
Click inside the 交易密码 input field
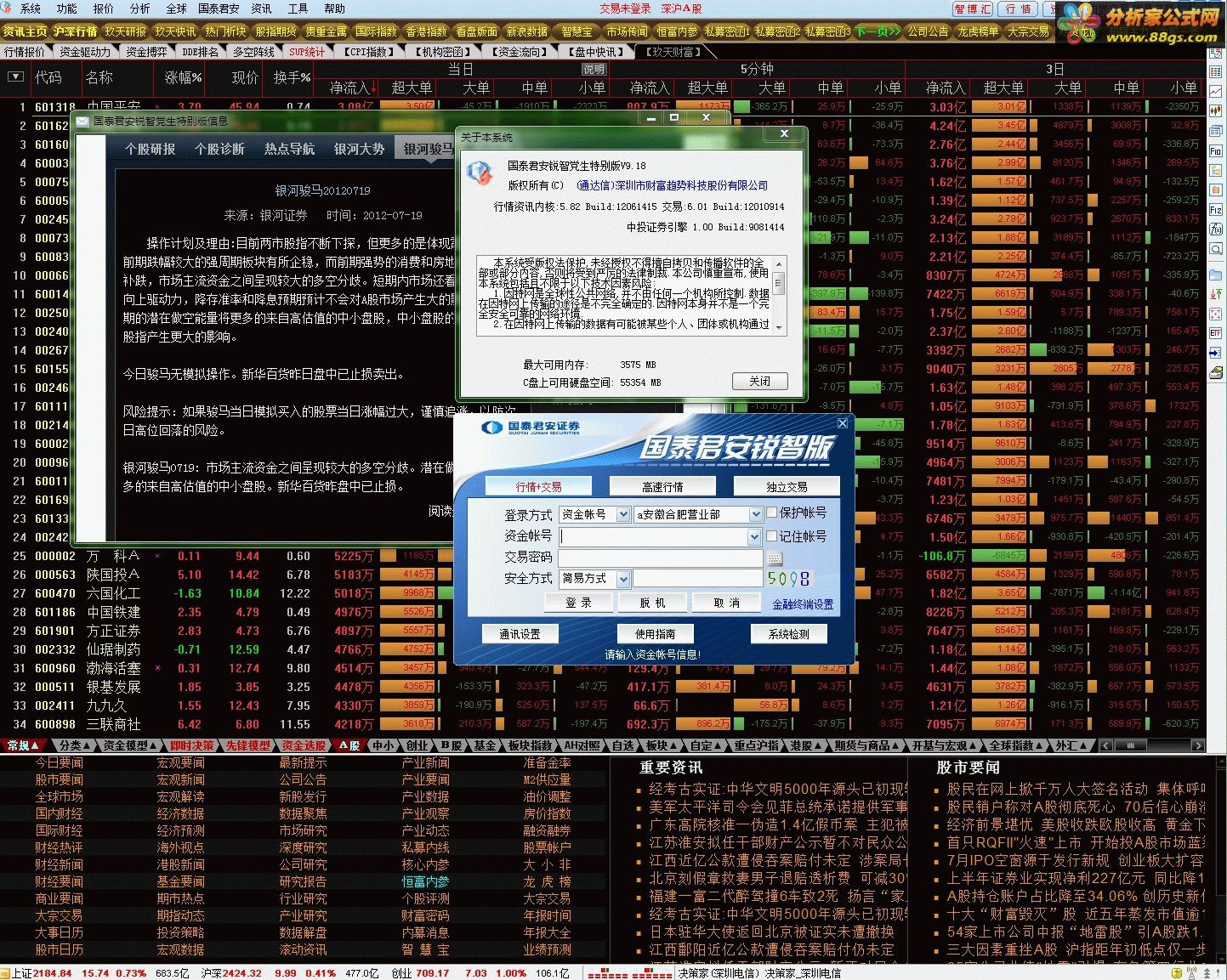pos(661,558)
